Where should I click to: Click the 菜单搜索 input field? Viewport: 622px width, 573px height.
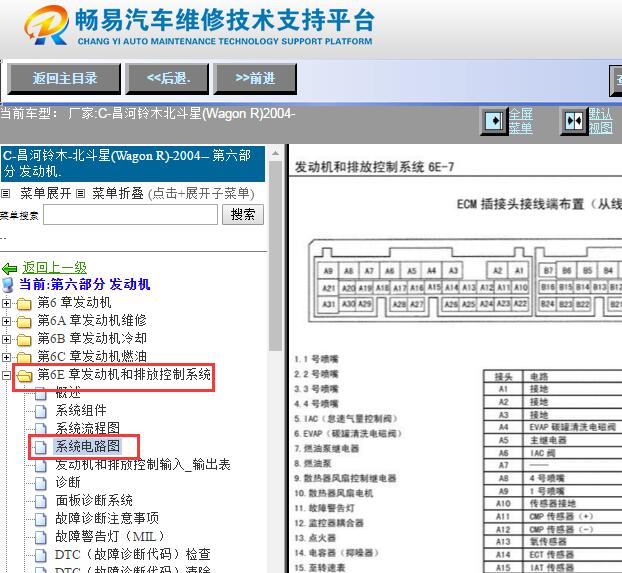coord(131,215)
